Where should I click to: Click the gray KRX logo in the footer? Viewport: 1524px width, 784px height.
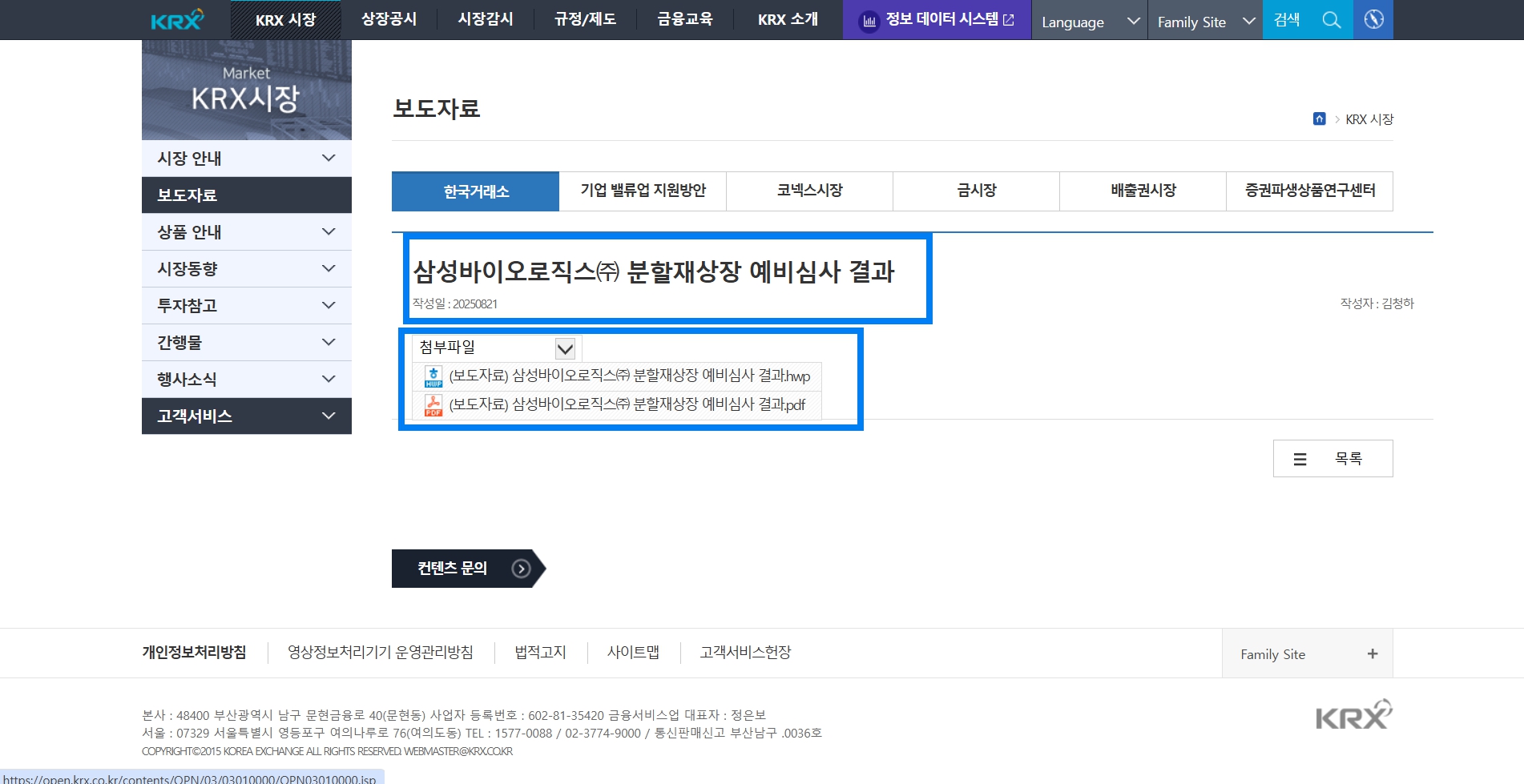coord(1354,714)
